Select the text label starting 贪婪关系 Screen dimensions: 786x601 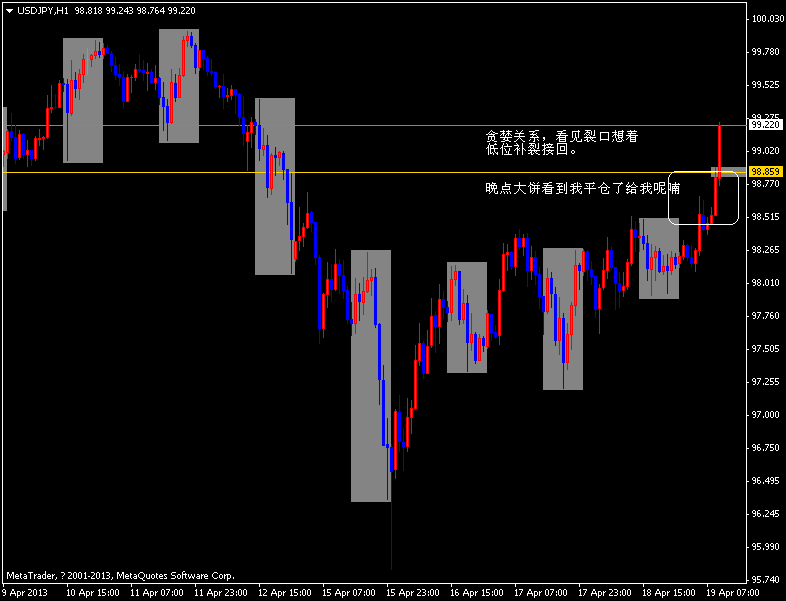click(562, 136)
